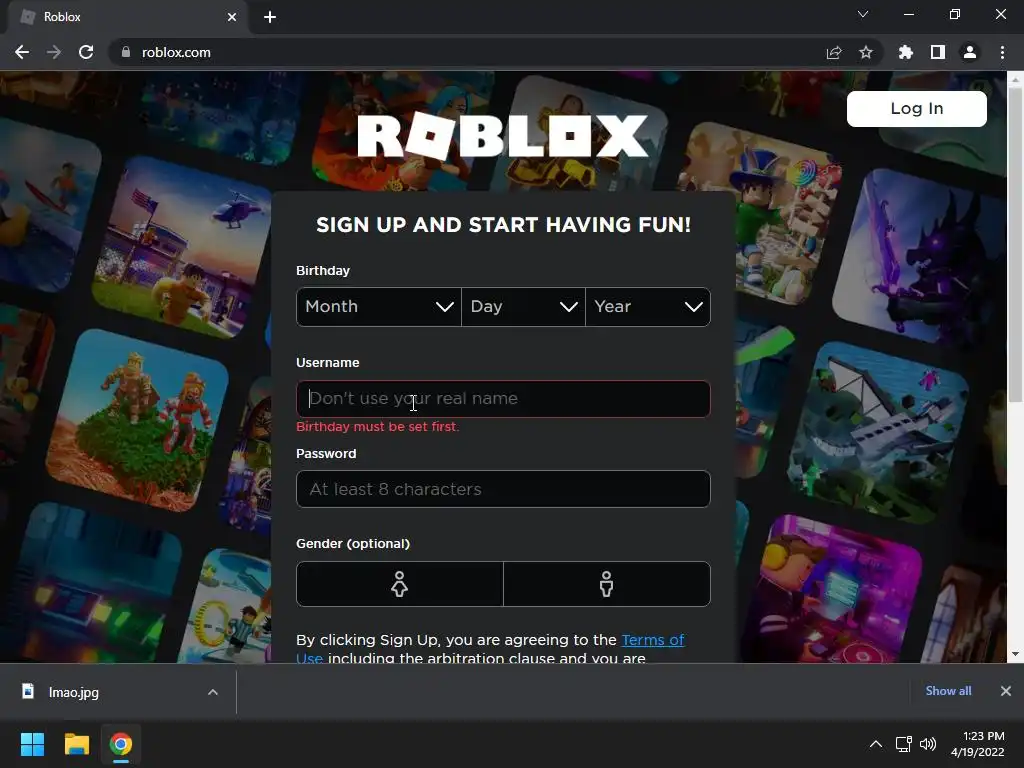This screenshot has height=768, width=1024.
Task: Click Show all downloads
Action: tap(948, 691)
